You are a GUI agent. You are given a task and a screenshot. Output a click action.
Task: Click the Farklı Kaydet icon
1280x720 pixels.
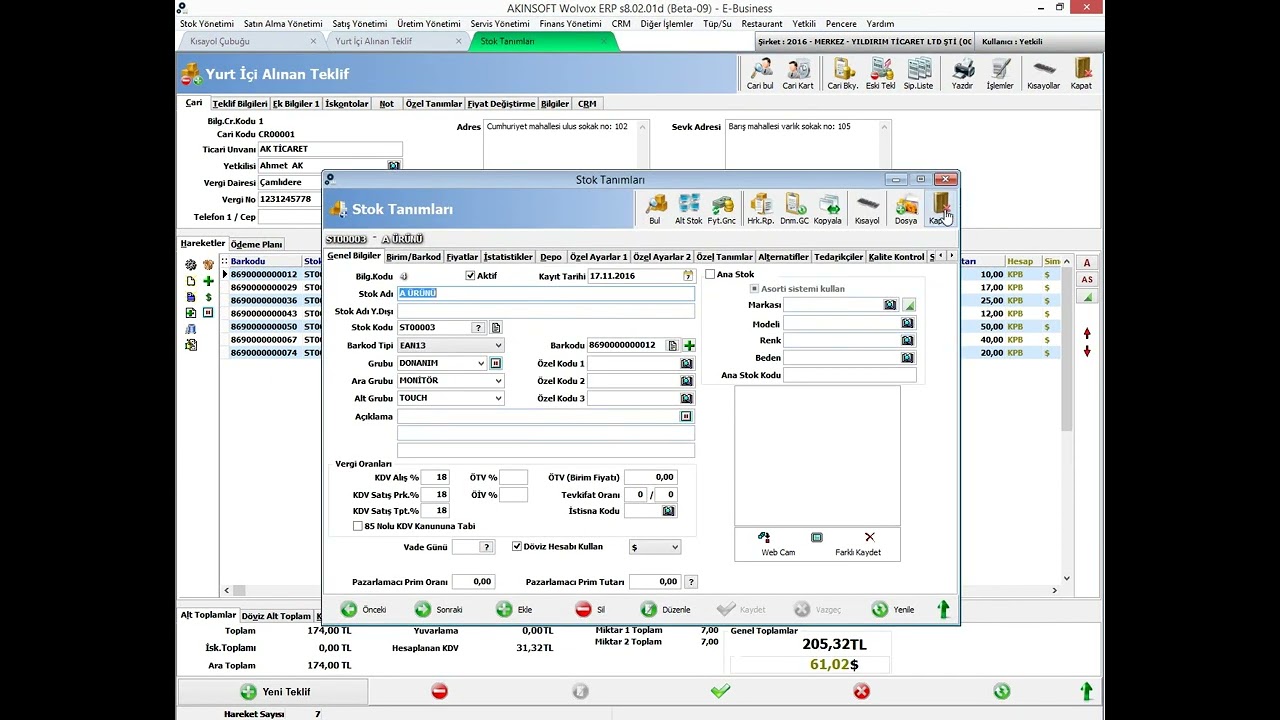[858, 544]
